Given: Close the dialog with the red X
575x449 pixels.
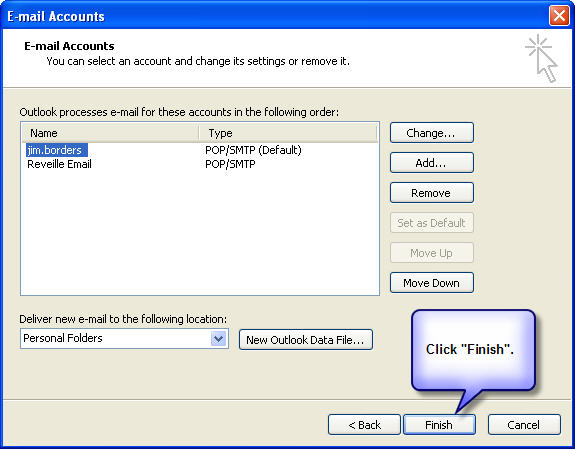Looking at the screenshot, I should (x=559, y=16).
